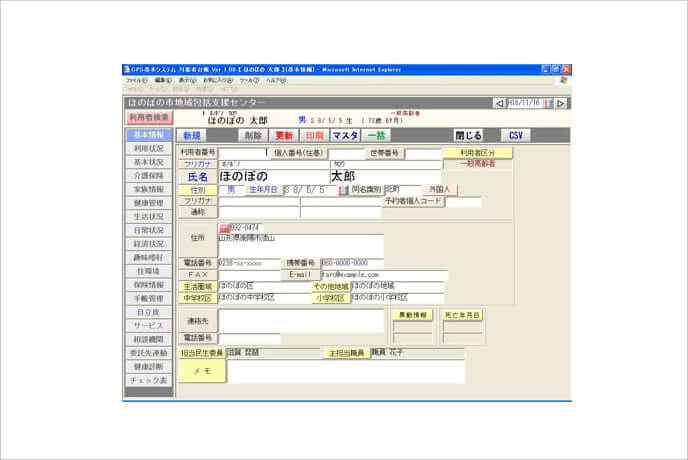Select the 自立度 sidebar tab
The image size is (688, 460).
(x=149, y=312)
